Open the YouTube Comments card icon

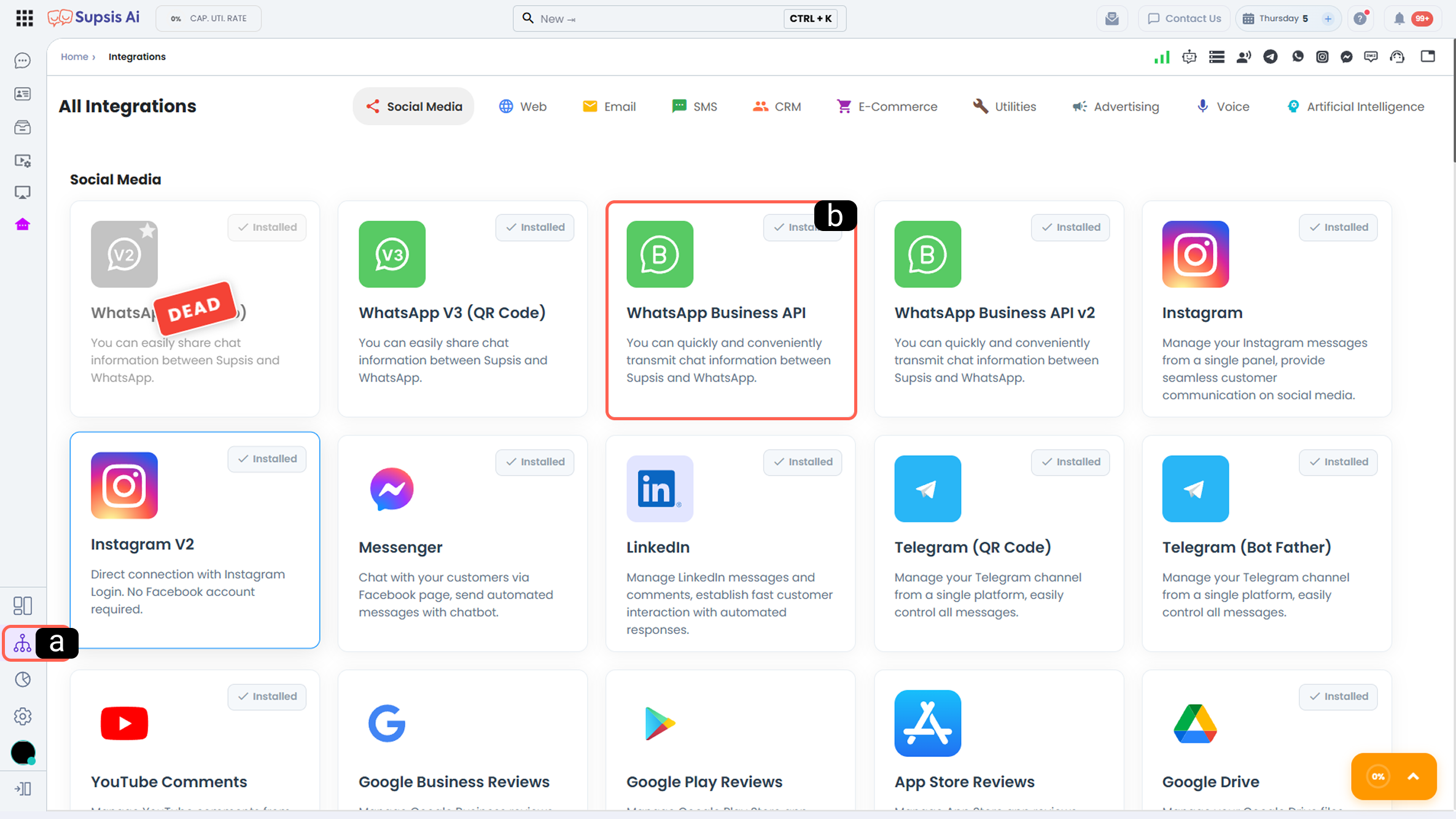coord(124,723)
